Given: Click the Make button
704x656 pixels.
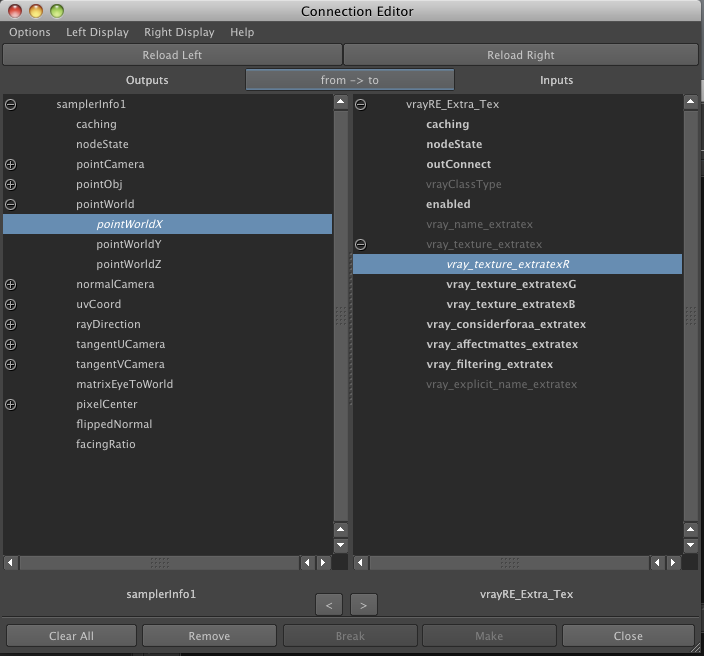Looking at the screenshot, I should (x=489, y=636).
